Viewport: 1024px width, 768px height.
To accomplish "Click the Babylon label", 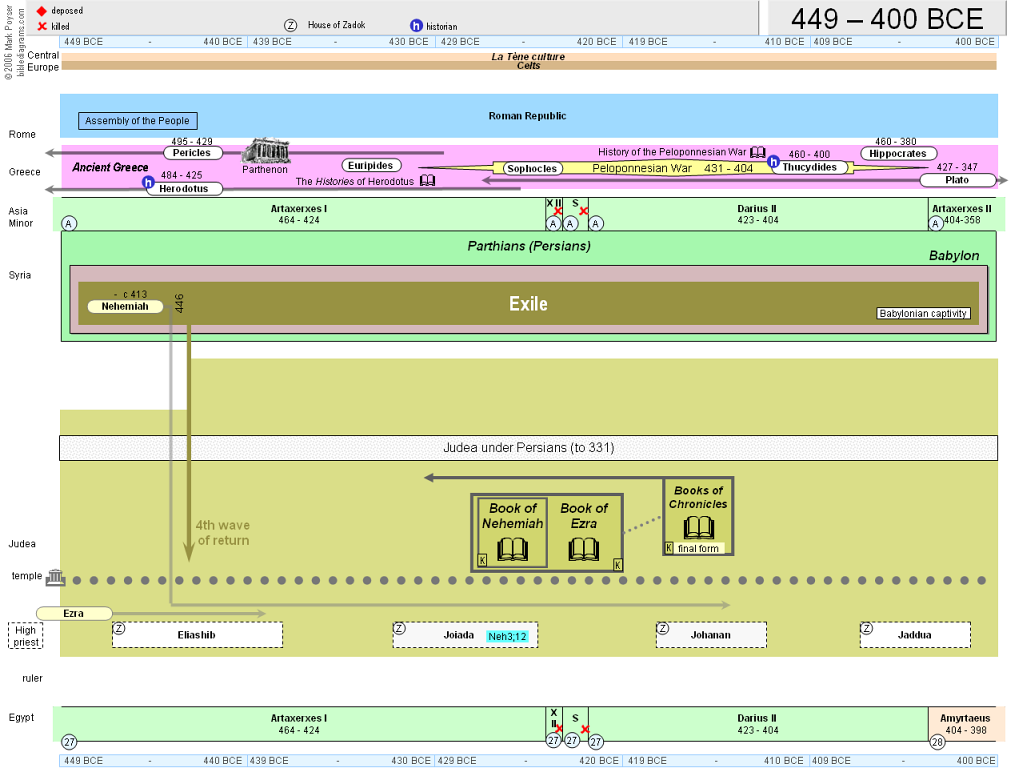I will point(954,255).
